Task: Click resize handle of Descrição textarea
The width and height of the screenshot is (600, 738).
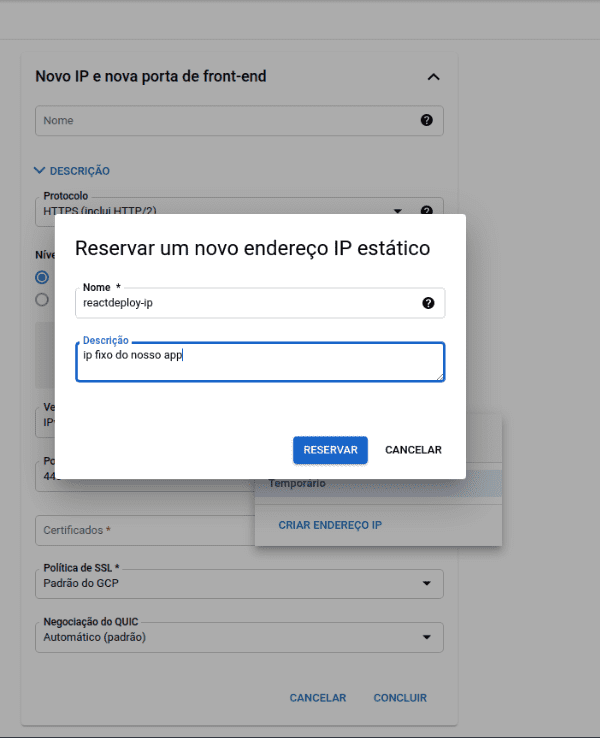Action: click(439, 376)
